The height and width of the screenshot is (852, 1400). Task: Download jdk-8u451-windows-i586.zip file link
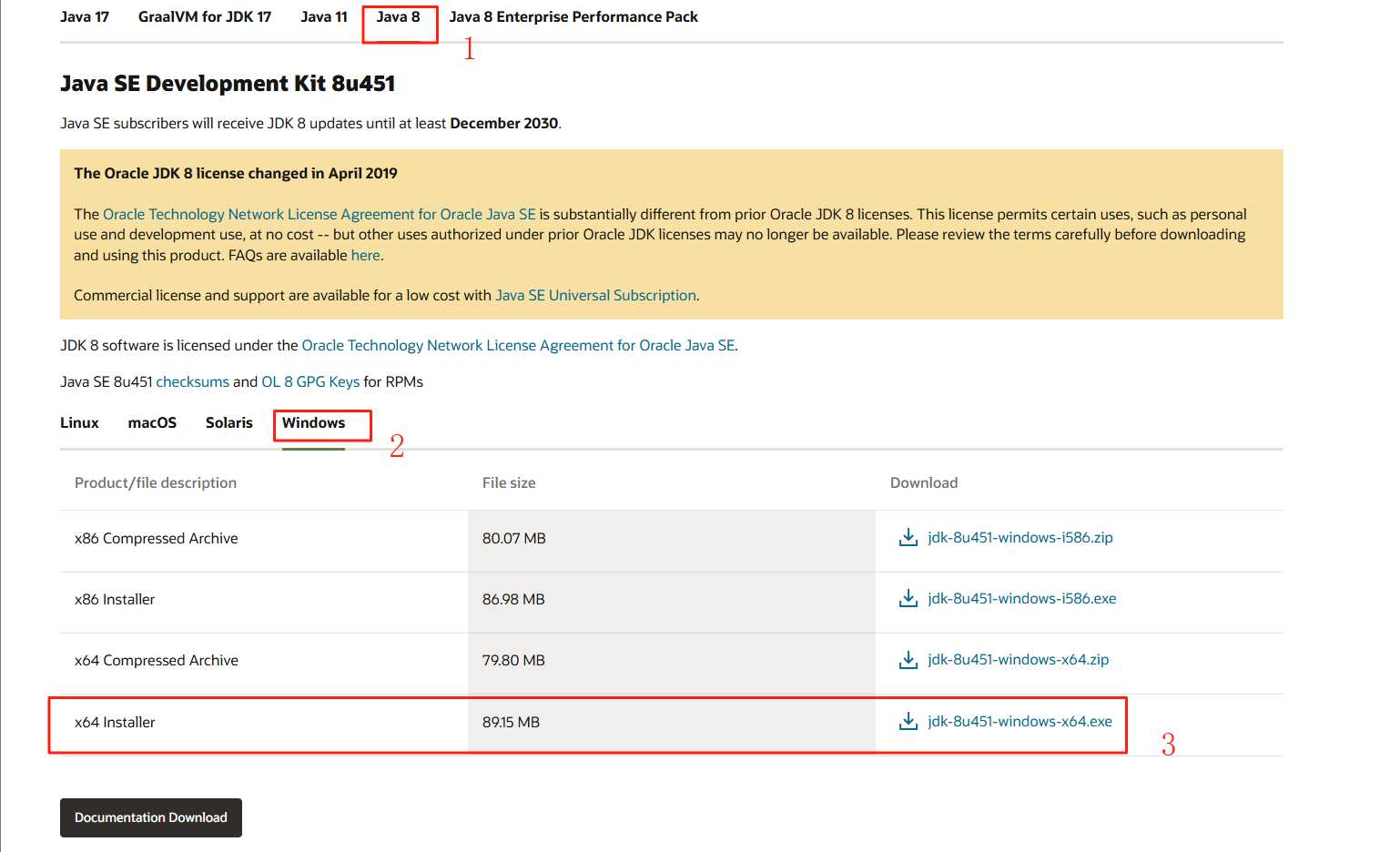(x=1020, y=538)
